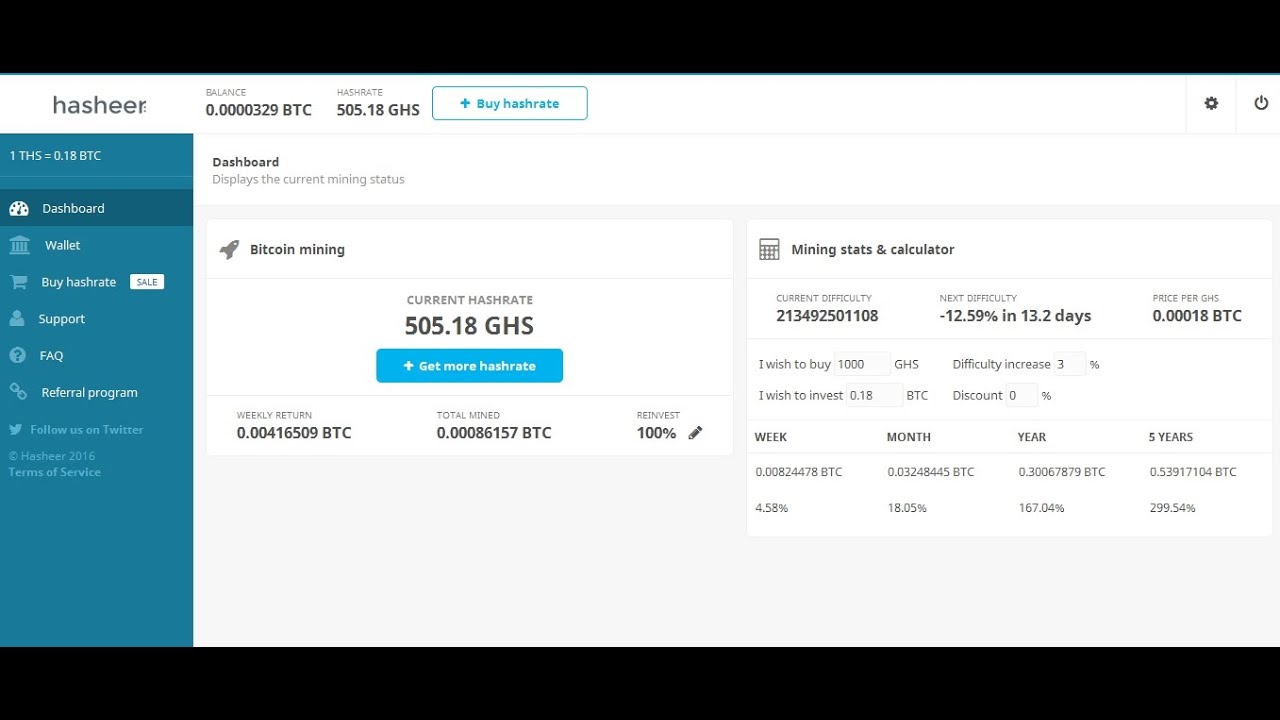The width and height of the screenshot is (1280, 720).
Task: Click the shopping cart icon beside Buy hashrate
Action: [18, 282]
